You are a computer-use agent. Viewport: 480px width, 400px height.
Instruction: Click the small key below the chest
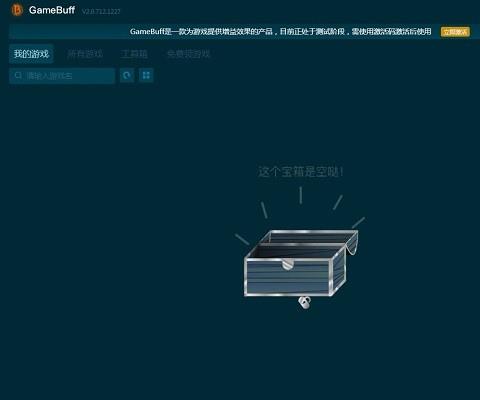[x=304, y=303]
